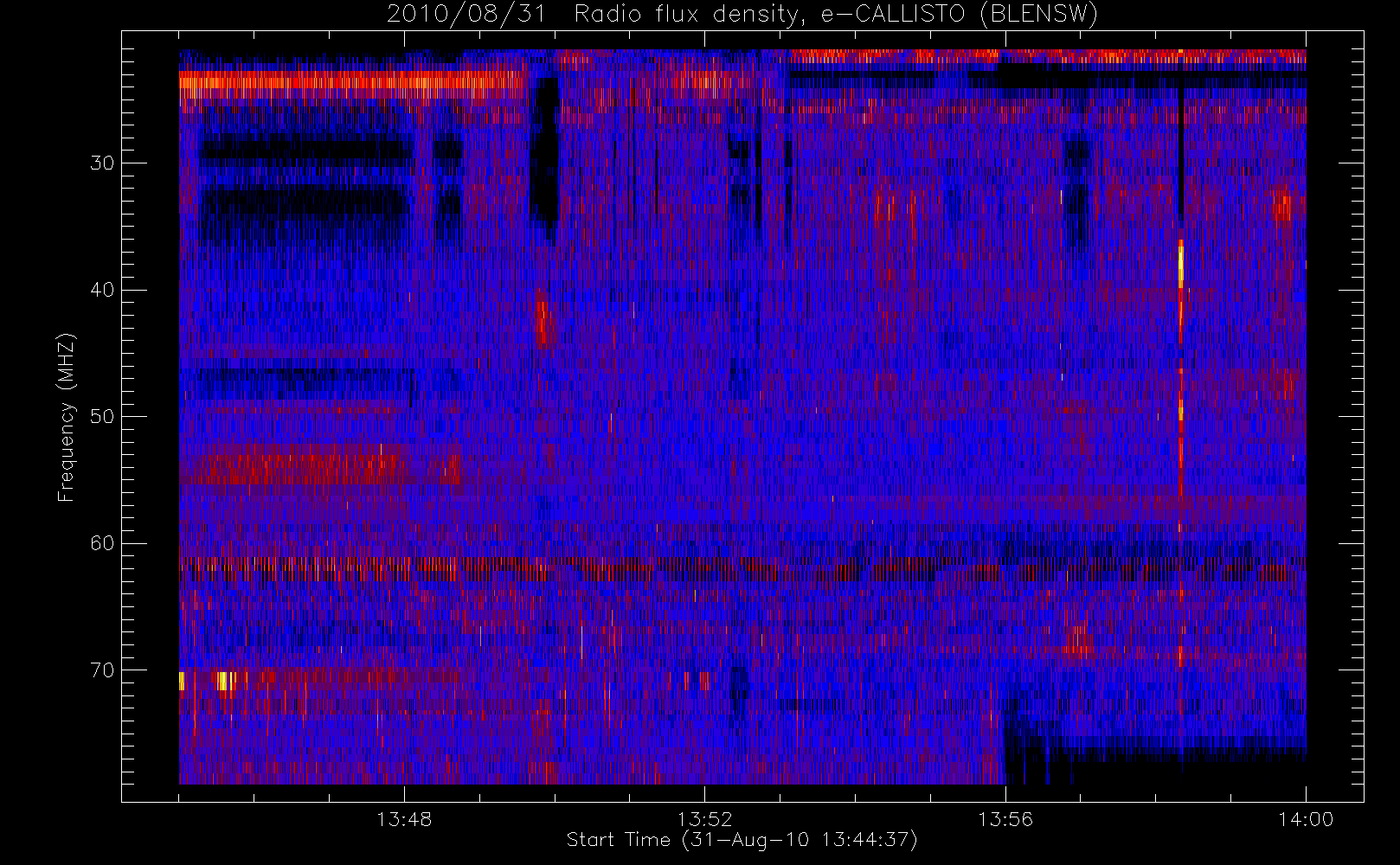Click the bright yellow burst near 38 MHz
This screenshot has height=865, width=1400.
tap(1180, 266)
